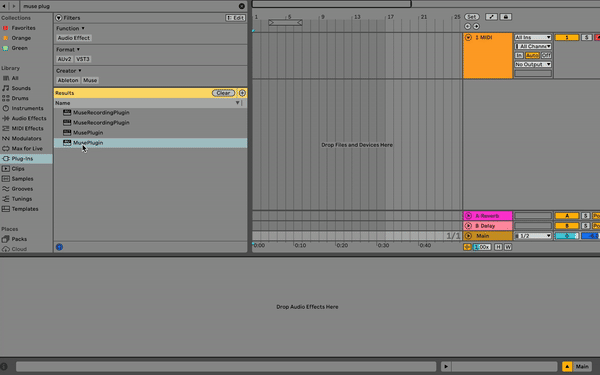Open the Modulators library category

[x=26, y=139]
